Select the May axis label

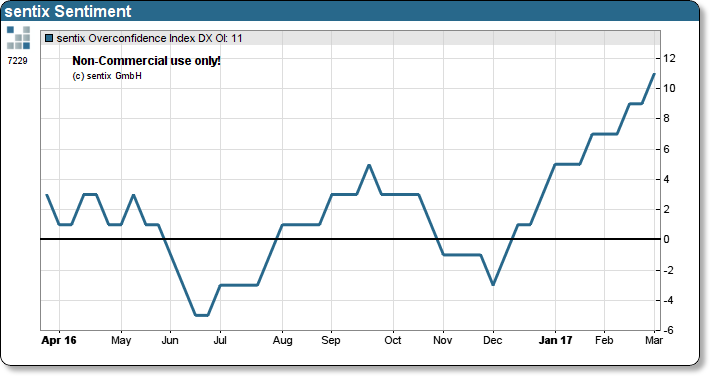pos(121,341)
